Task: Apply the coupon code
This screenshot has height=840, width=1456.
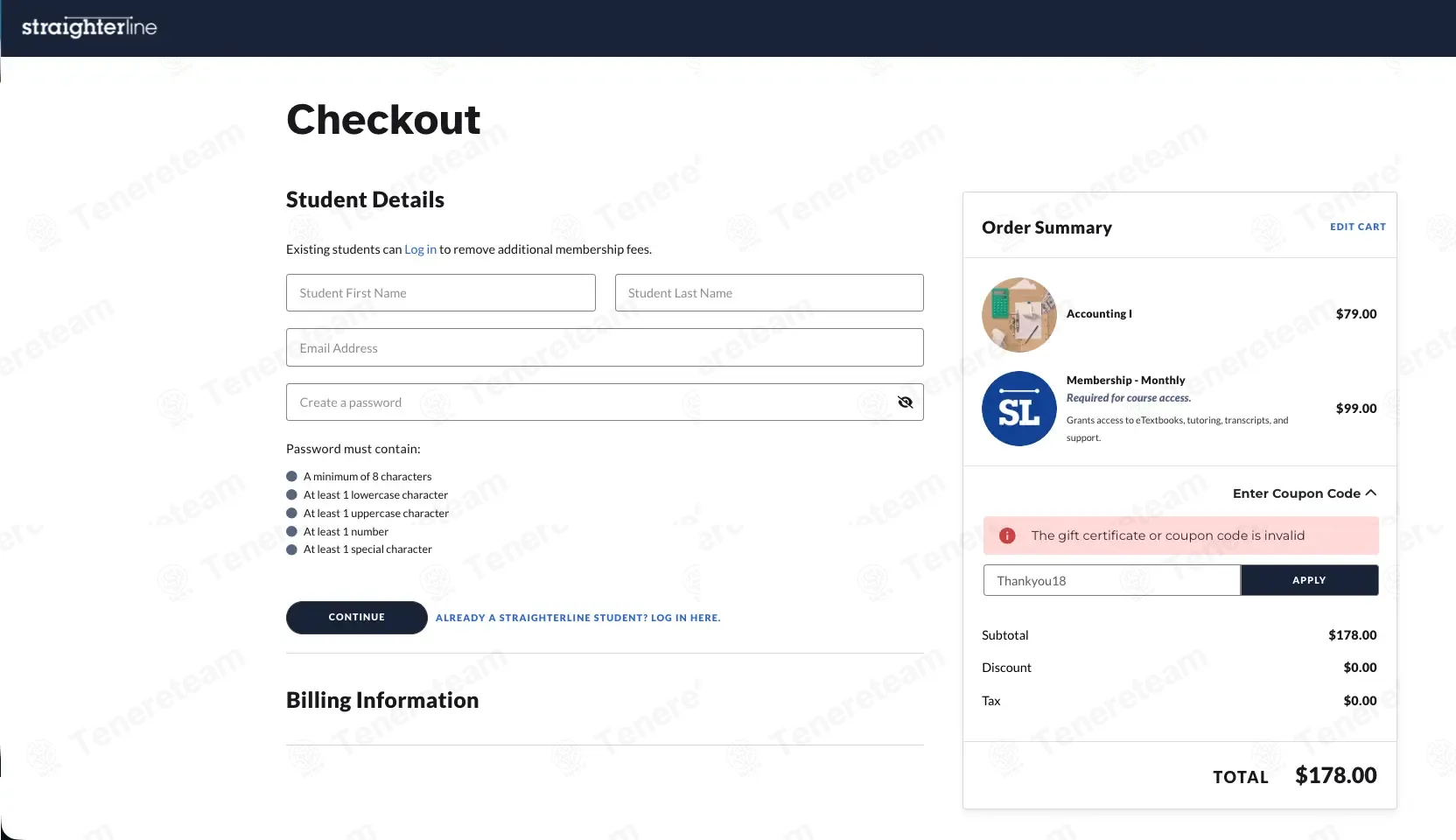Action: click(1309, 580)
